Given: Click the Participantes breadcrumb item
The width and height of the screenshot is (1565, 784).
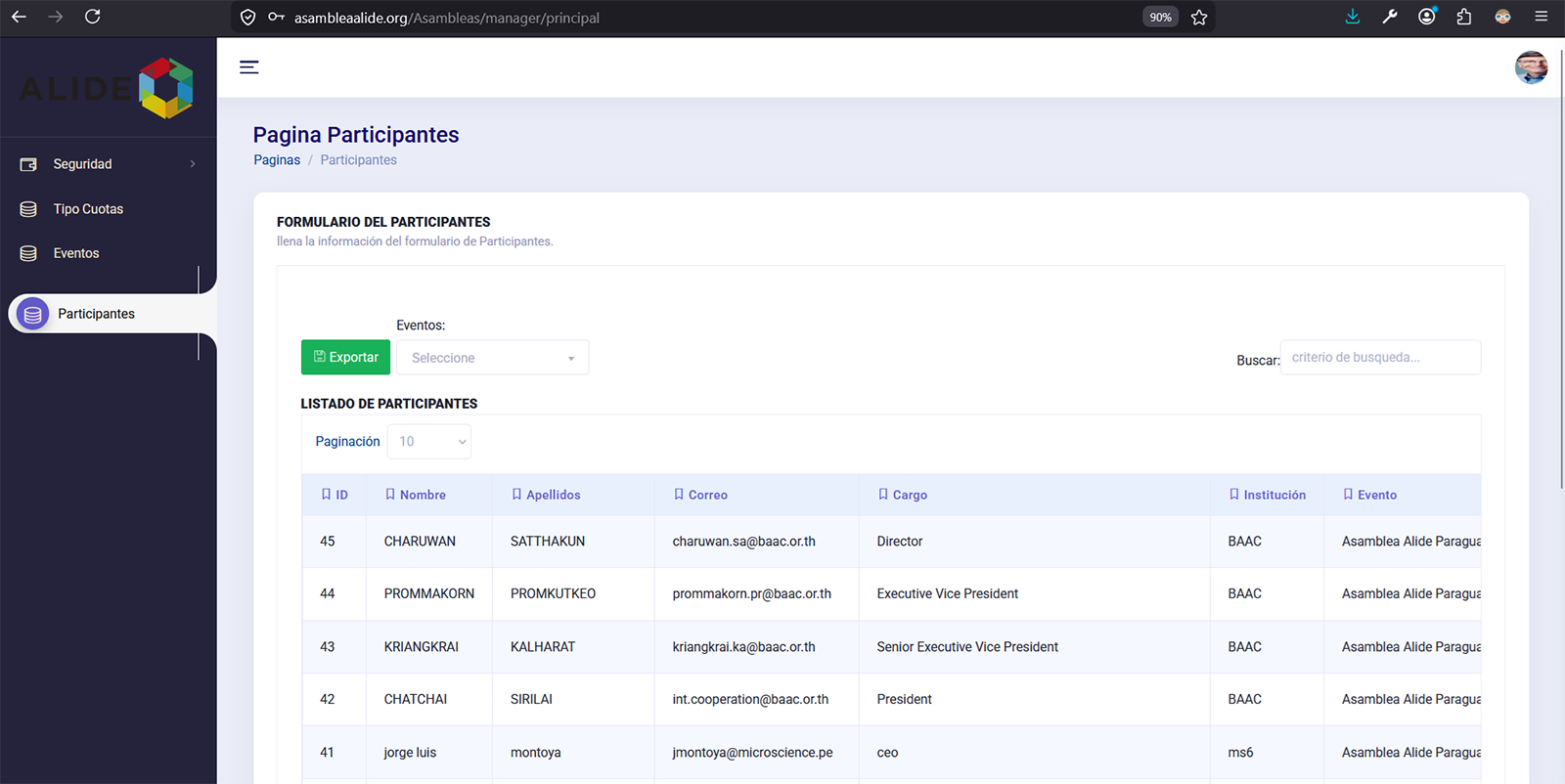Looking at the screenshot, I should [x=358, y=160].
